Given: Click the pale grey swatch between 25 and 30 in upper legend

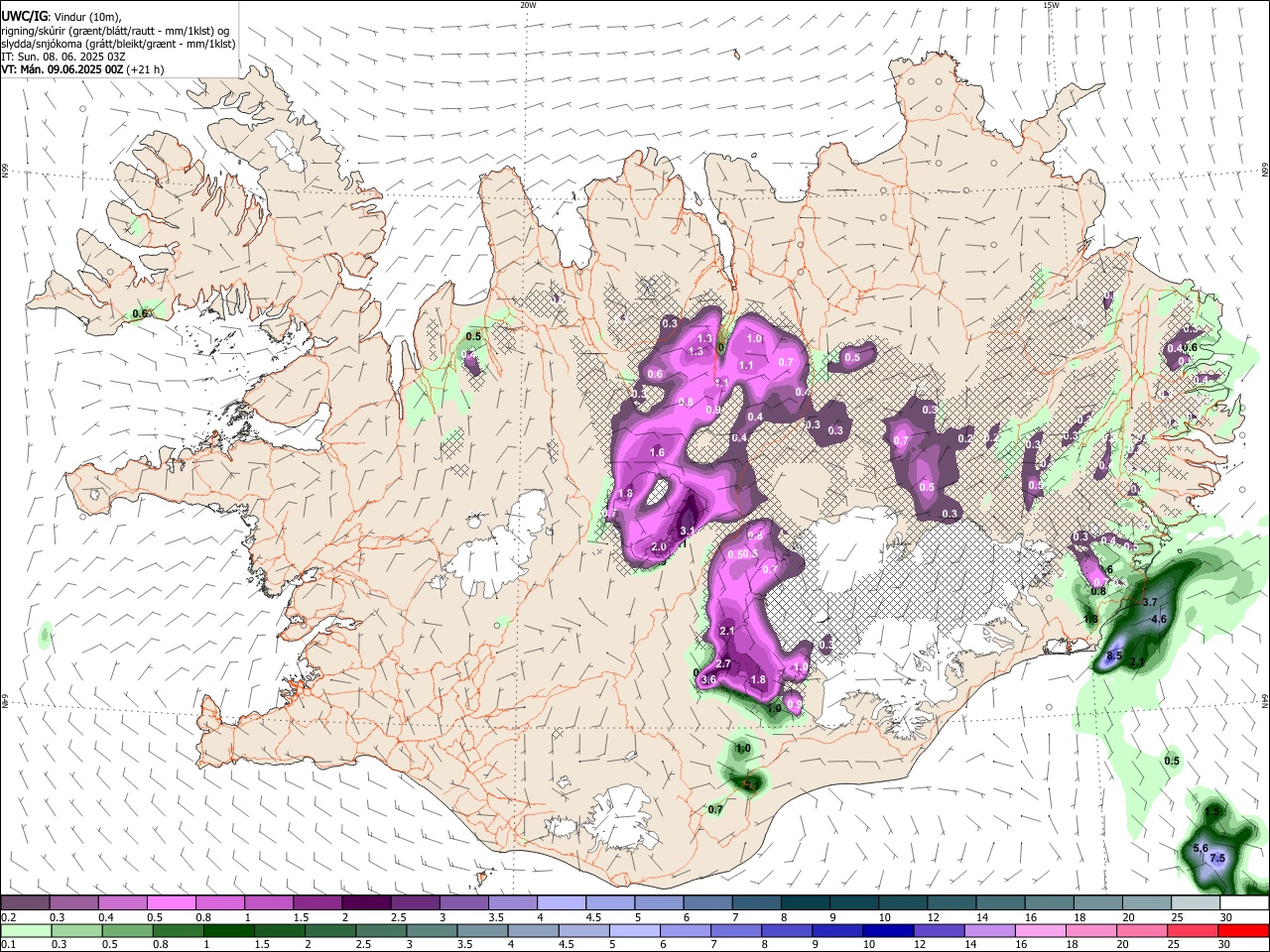Looking at the screenshot, I should (x=1195, y=903).
